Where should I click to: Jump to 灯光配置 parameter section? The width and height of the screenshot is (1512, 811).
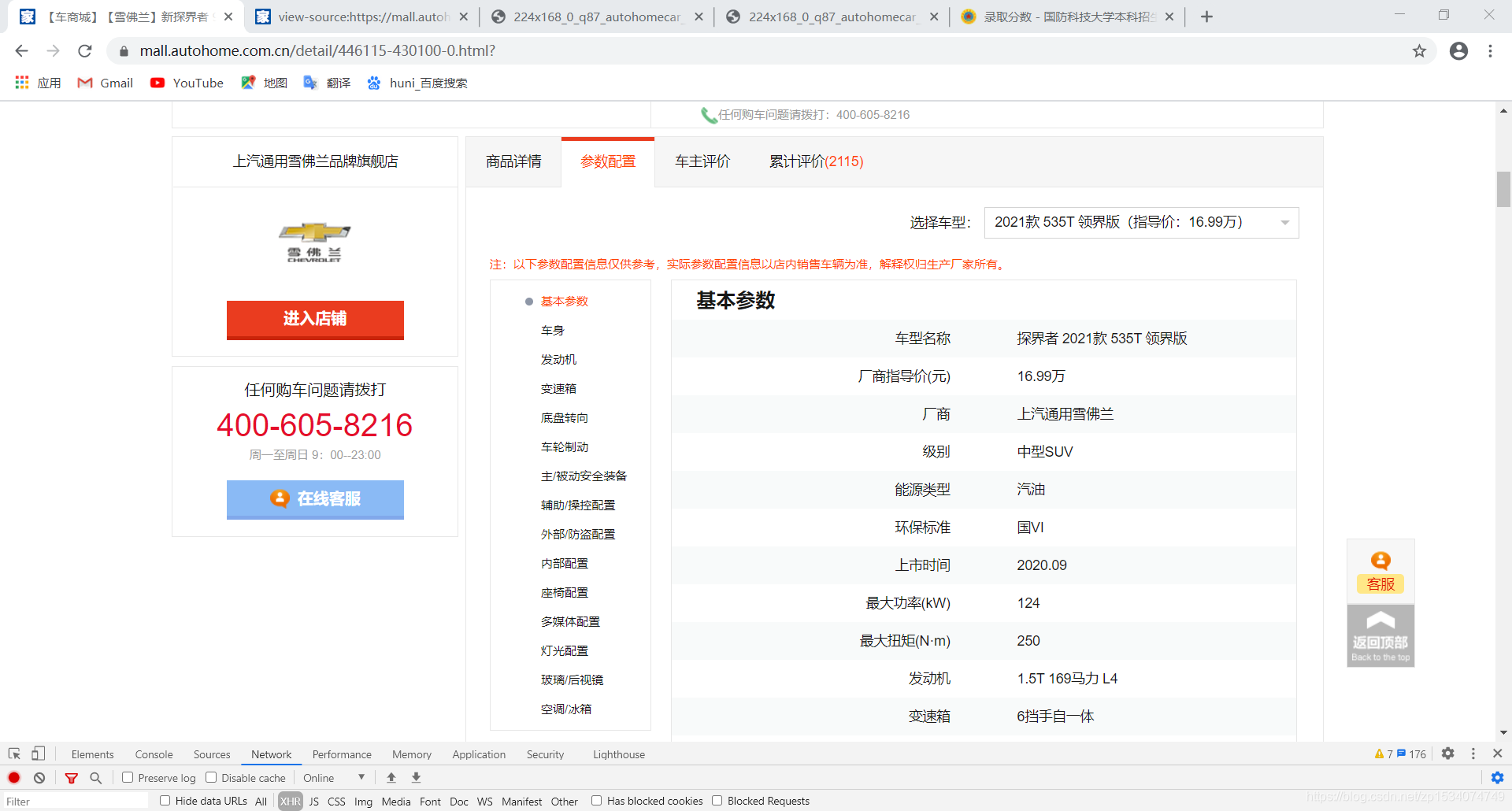coord(565,651)
